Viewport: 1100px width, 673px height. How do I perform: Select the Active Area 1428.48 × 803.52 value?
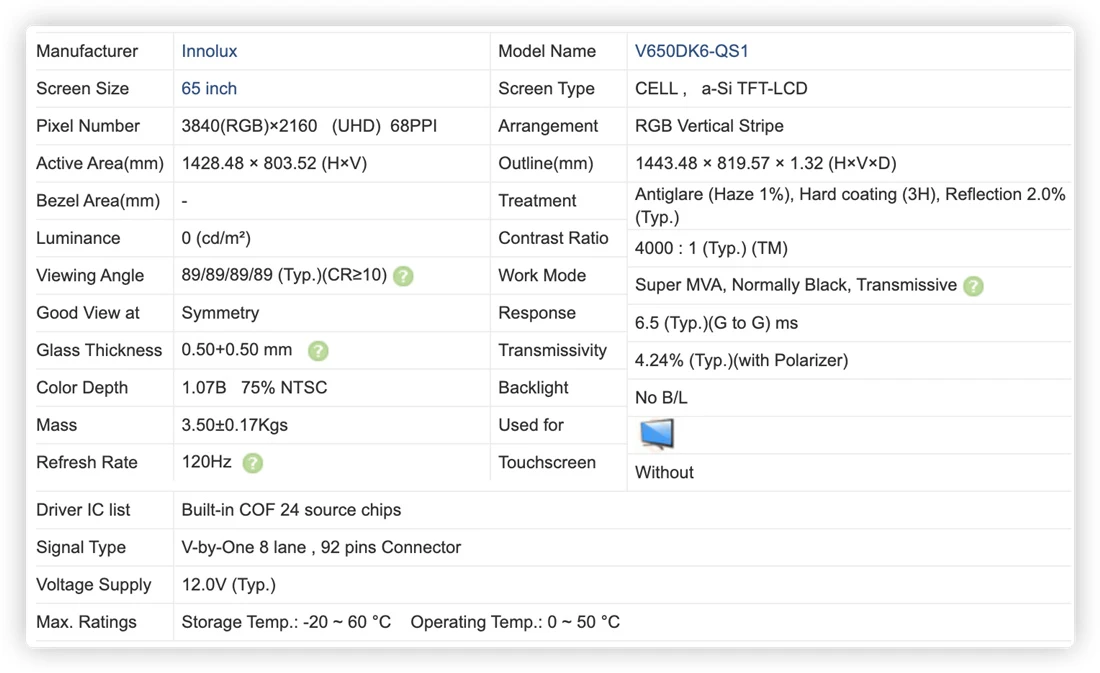[x=274, y=164]
